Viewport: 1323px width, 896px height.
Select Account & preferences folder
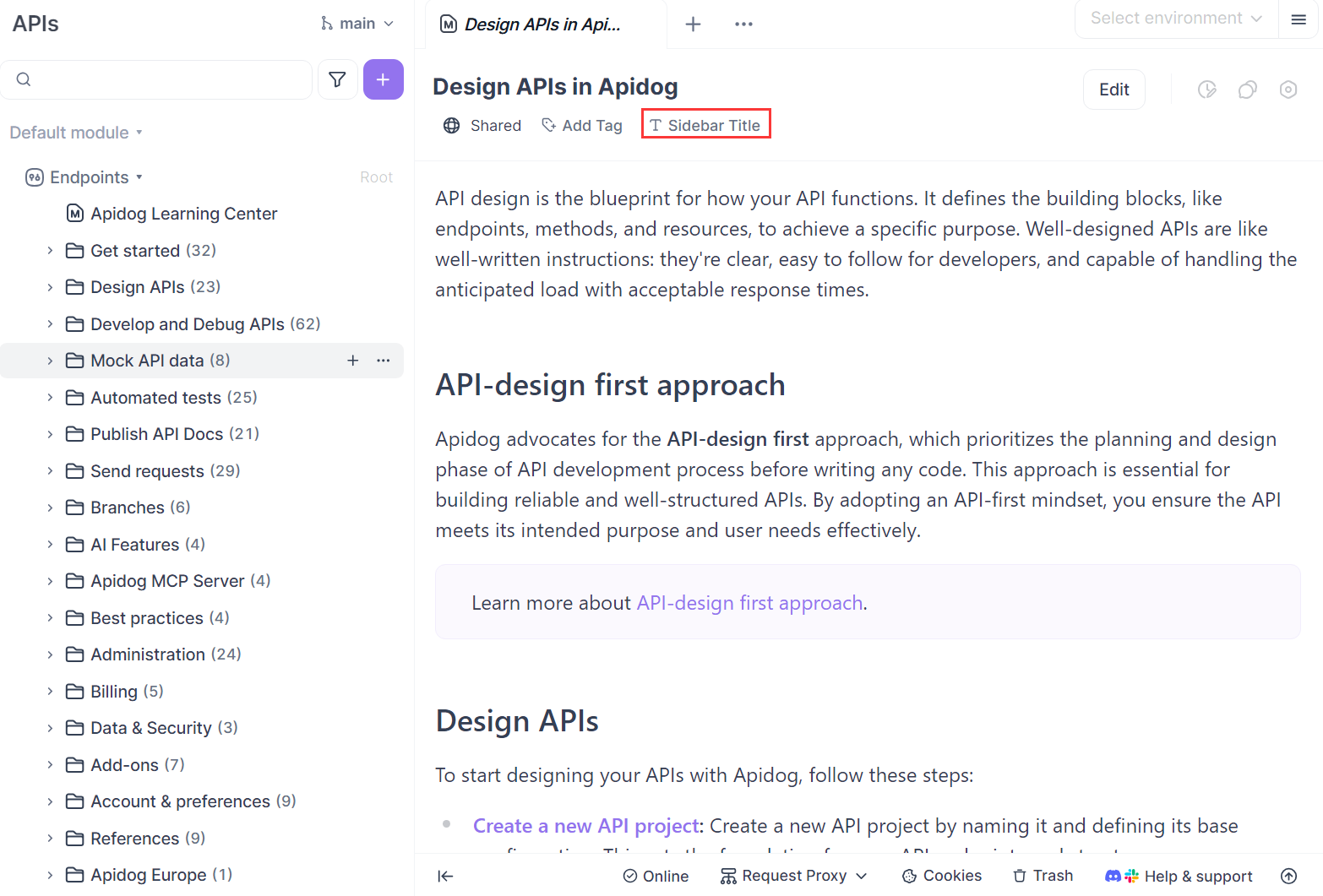[202, 801]
